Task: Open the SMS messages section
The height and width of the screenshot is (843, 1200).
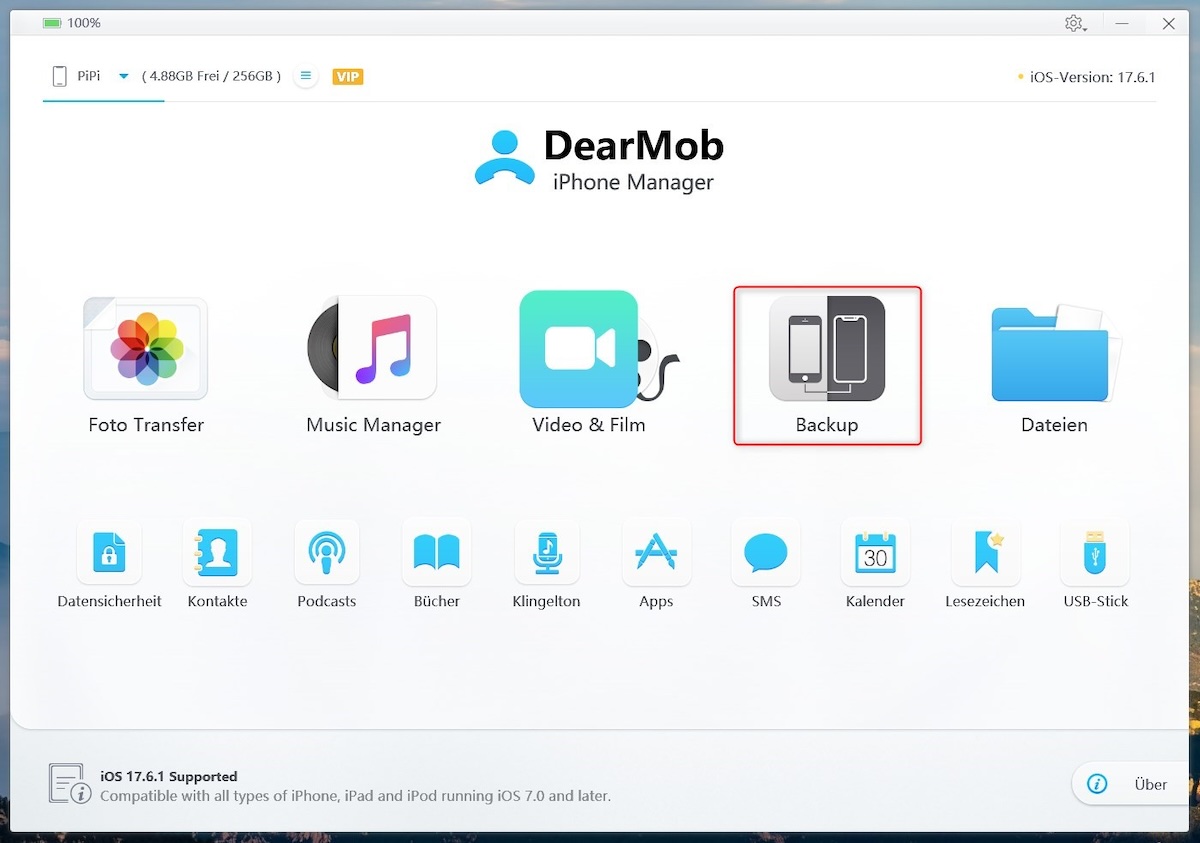Action: pos(766,552)
